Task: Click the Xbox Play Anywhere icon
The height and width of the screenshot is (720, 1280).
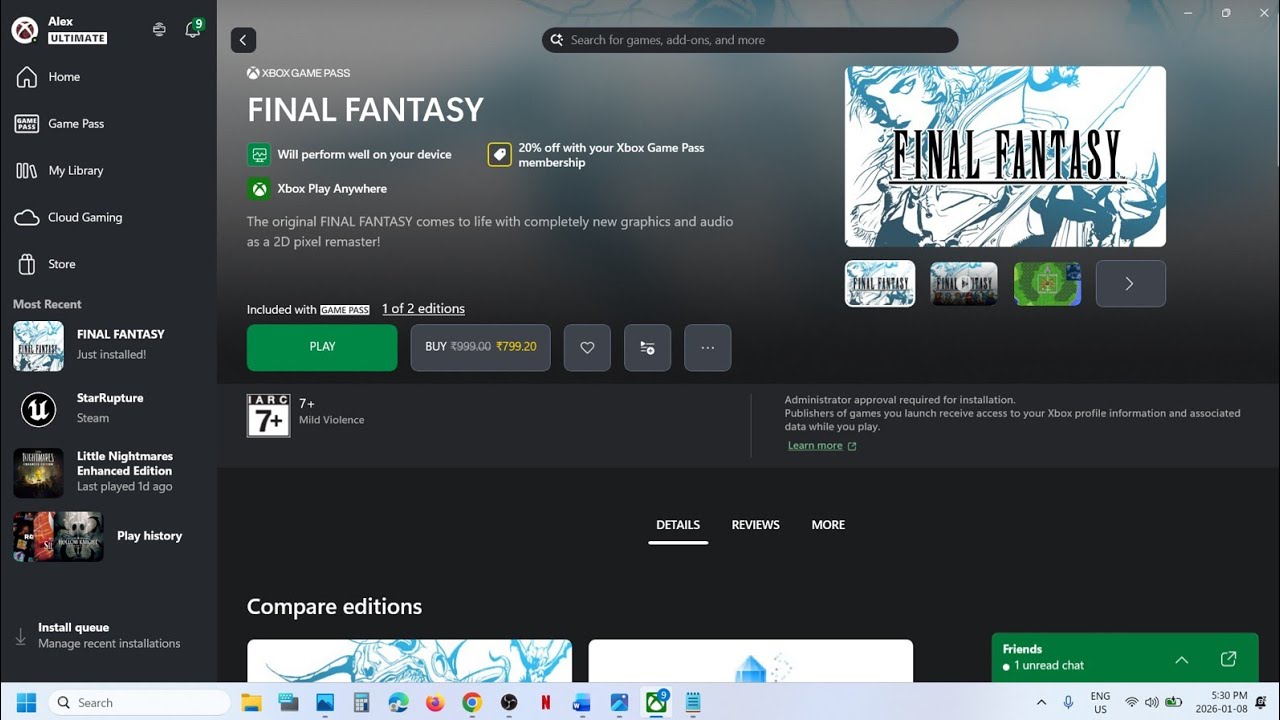Action: pyautogui.click(x=259, y=189)
